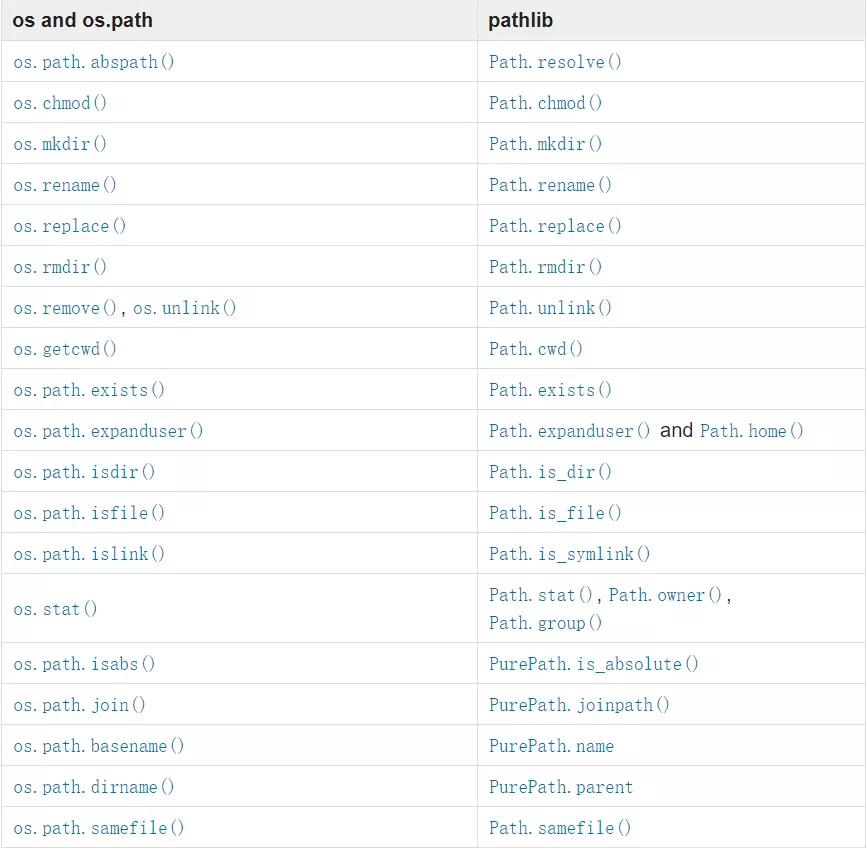Click the os.rename() link
This screenshot has height=848, width=866.
coord(65,185)
